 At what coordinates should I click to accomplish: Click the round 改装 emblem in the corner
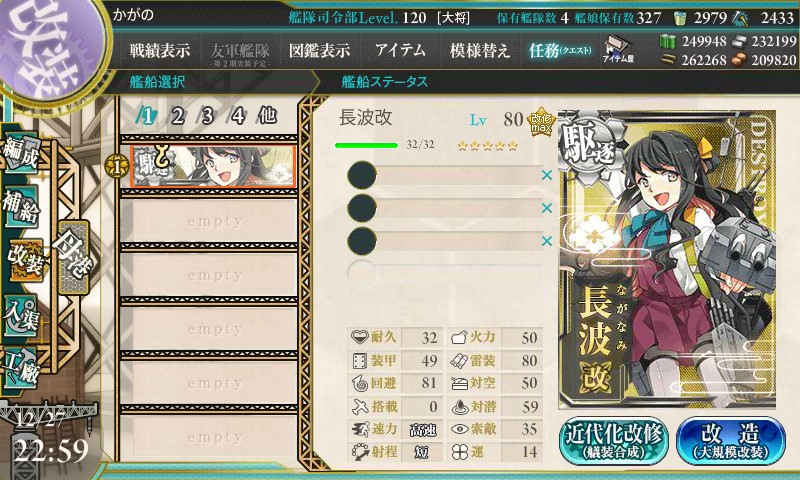point(50,47)
